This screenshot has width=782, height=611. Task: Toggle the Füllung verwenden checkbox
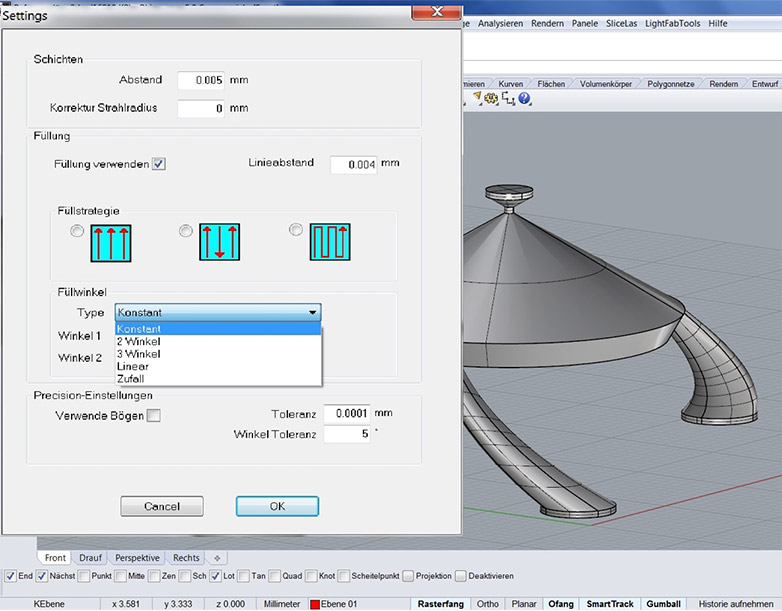coord(159,164)
